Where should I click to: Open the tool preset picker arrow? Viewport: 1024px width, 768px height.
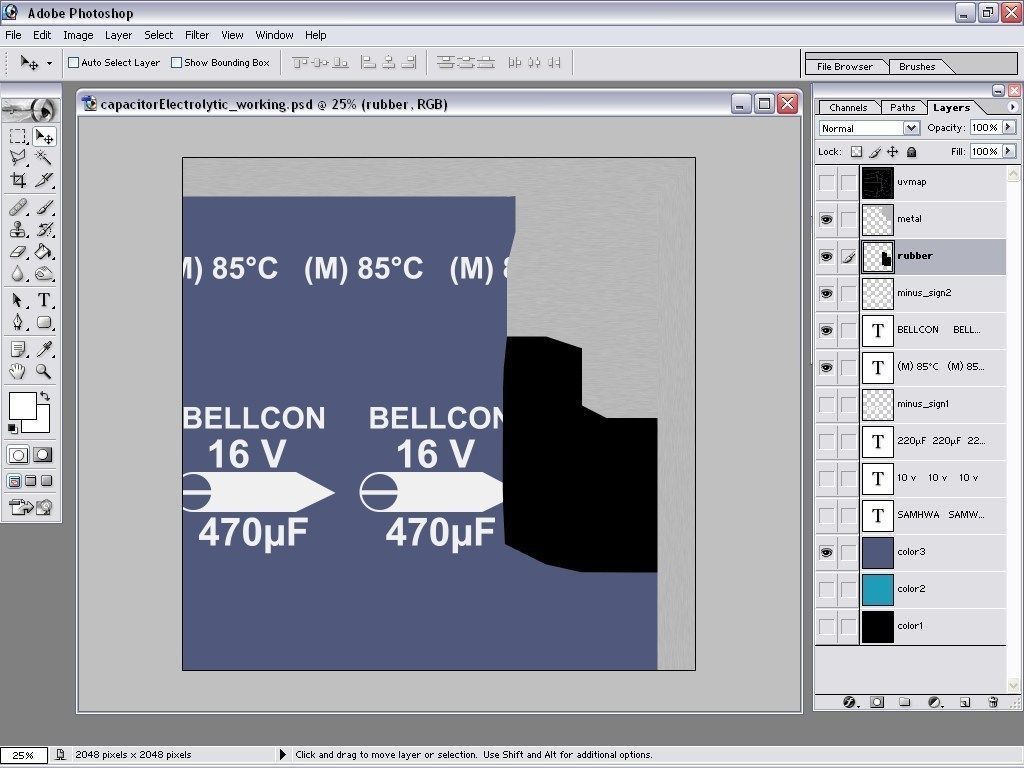[49, 63]
